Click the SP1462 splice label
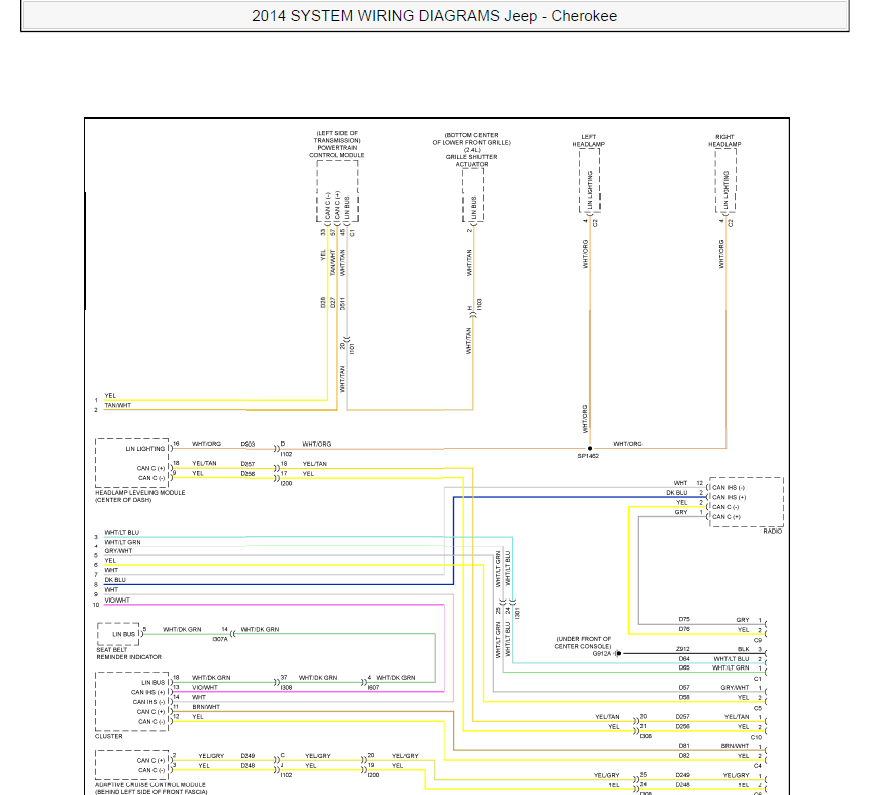Screen dimensions: 872x795 point(588,456)
